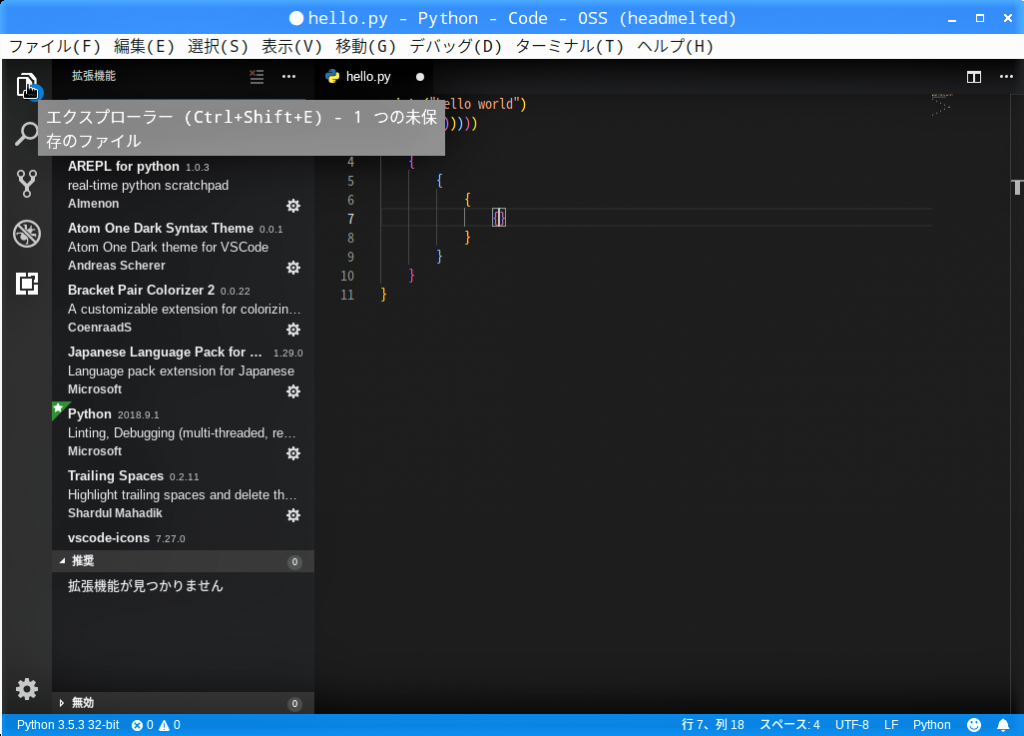
Task: Split the editor to the side
Action: [x=974, y=77]
